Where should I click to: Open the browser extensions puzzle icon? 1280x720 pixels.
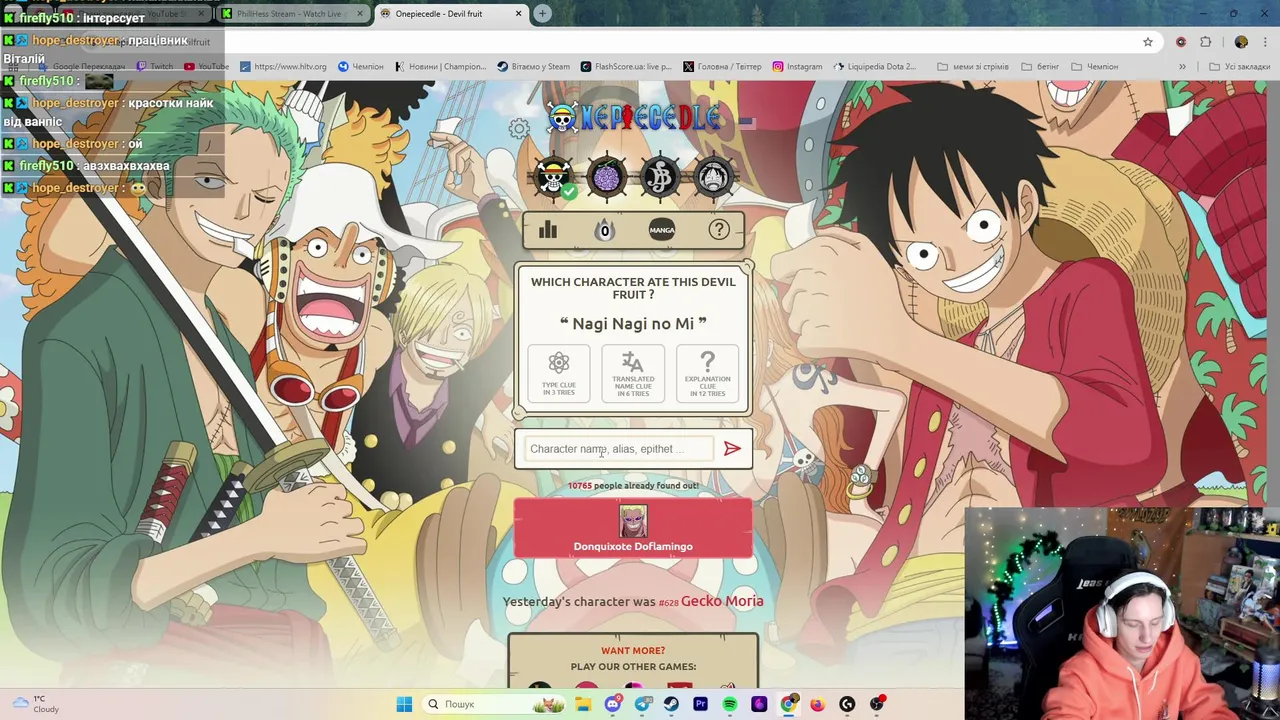tap(1206, 42)
